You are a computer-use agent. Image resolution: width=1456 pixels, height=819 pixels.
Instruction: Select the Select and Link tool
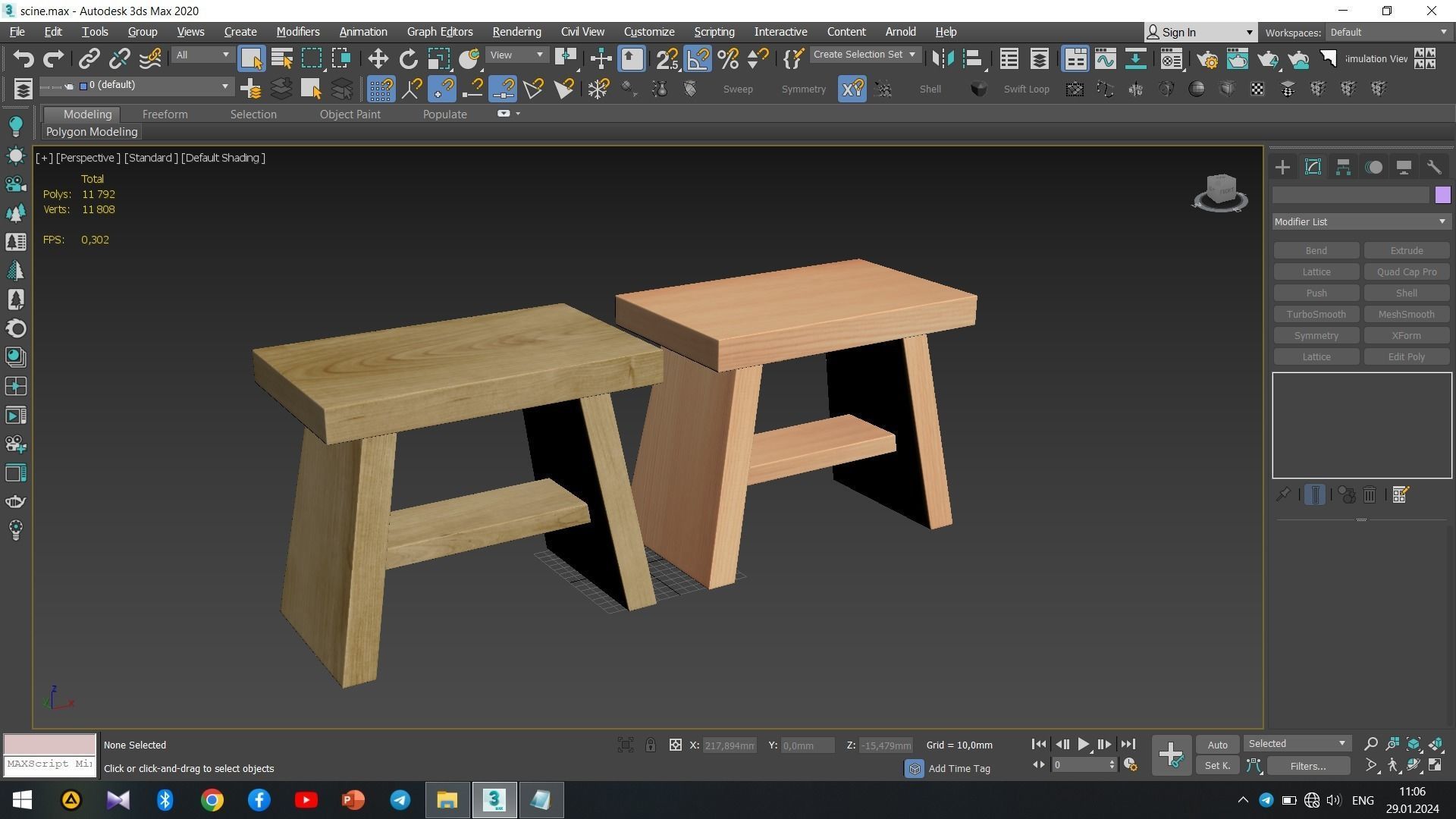click(x=89, y=58)
